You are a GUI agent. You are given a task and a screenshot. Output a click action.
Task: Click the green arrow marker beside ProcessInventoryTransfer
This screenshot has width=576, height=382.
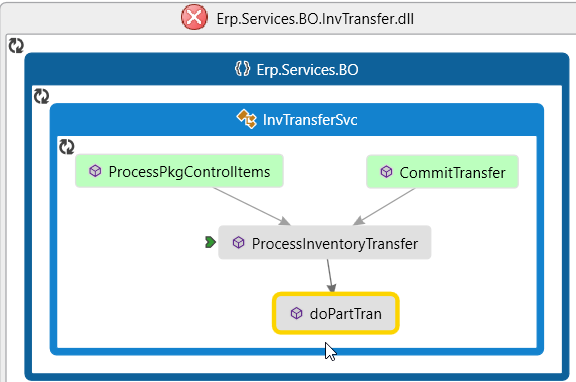(210, 242)
